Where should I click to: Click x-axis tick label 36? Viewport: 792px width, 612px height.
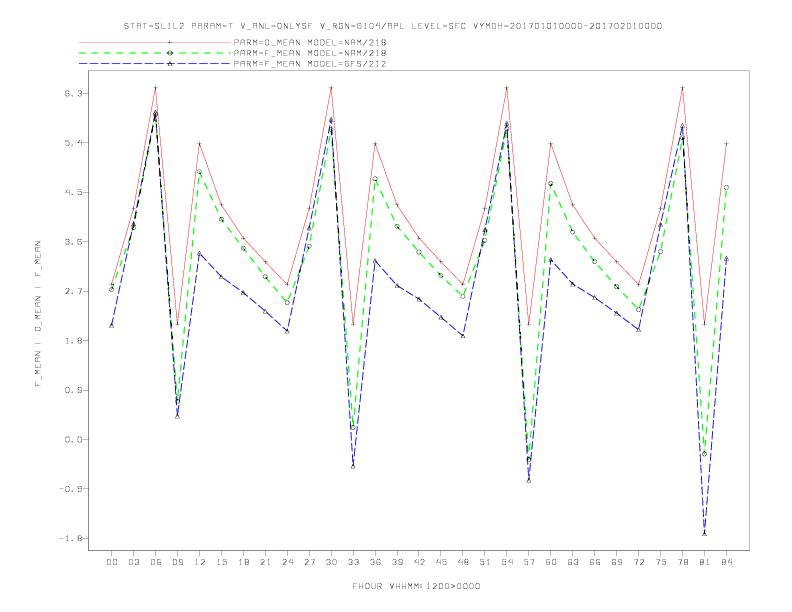(375, 562)
